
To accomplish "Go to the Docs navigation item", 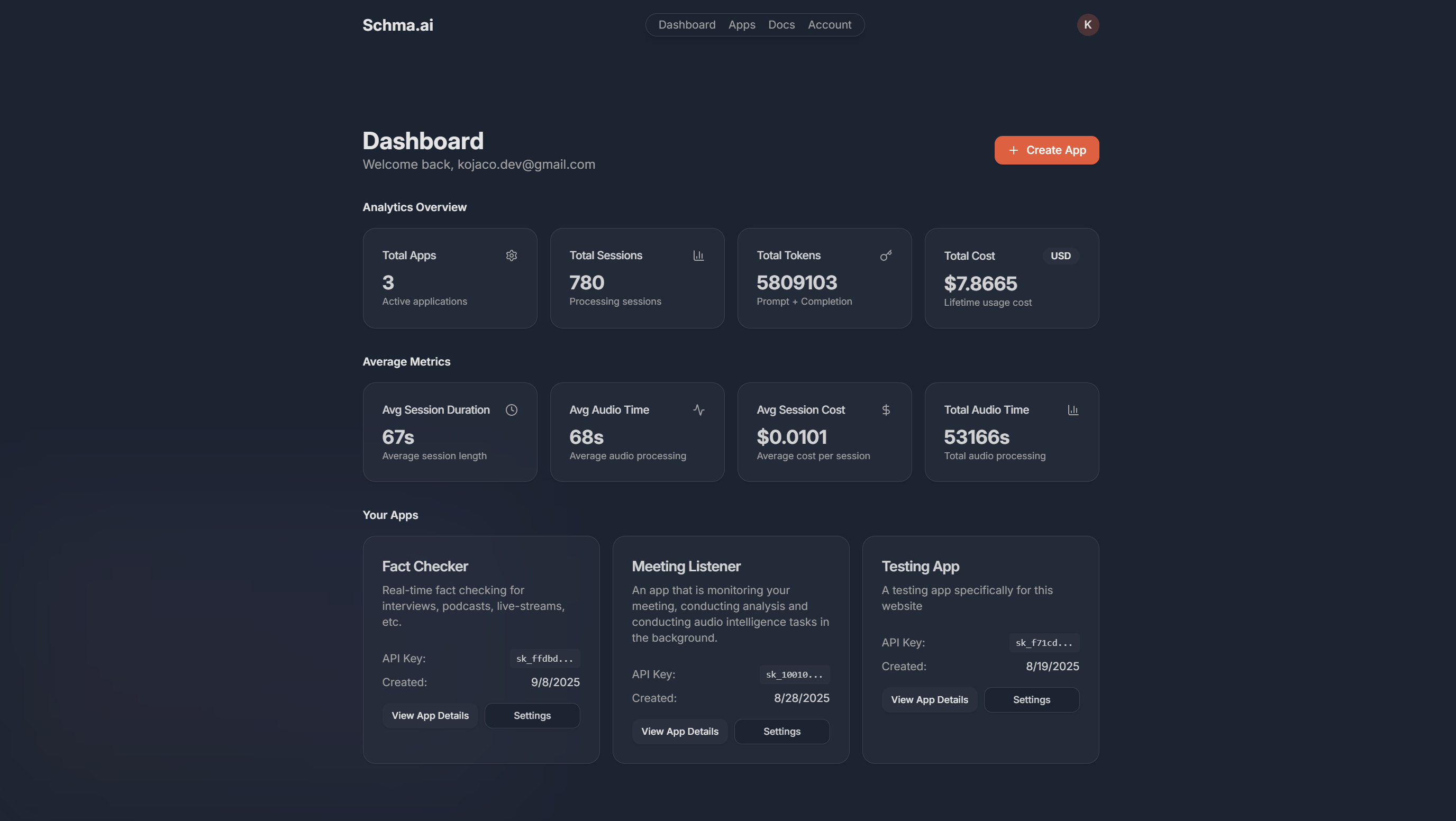I will pyautogui.click(x=781, y=25).
